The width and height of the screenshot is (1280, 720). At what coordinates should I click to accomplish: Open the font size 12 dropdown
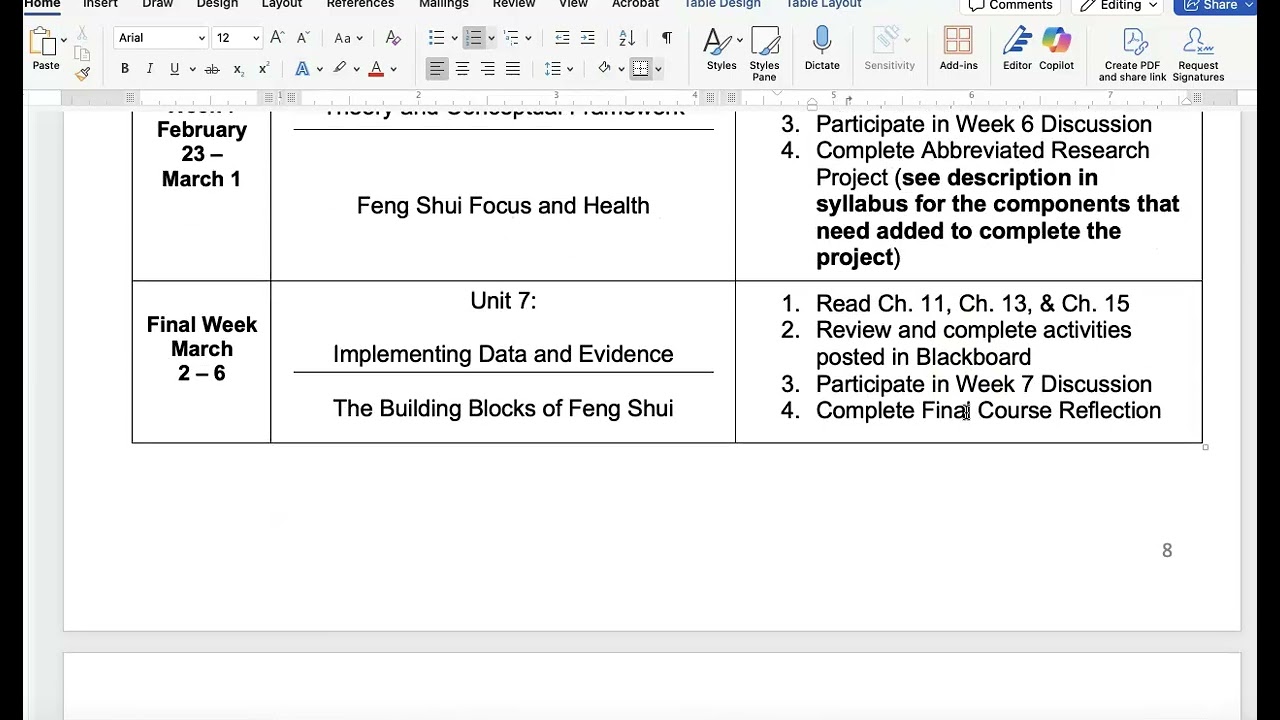pyautogui.click(x=255, y=38)
